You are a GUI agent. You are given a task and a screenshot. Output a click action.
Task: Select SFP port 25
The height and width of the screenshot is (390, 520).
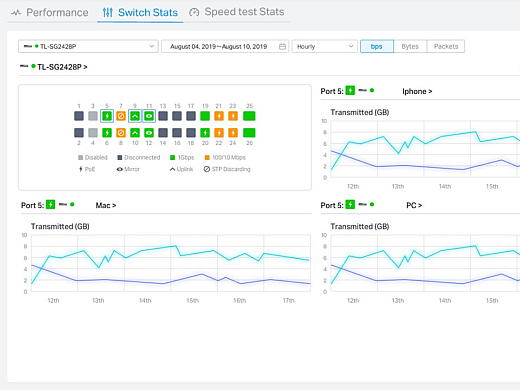pyautogui.click(x=249, y=116)
